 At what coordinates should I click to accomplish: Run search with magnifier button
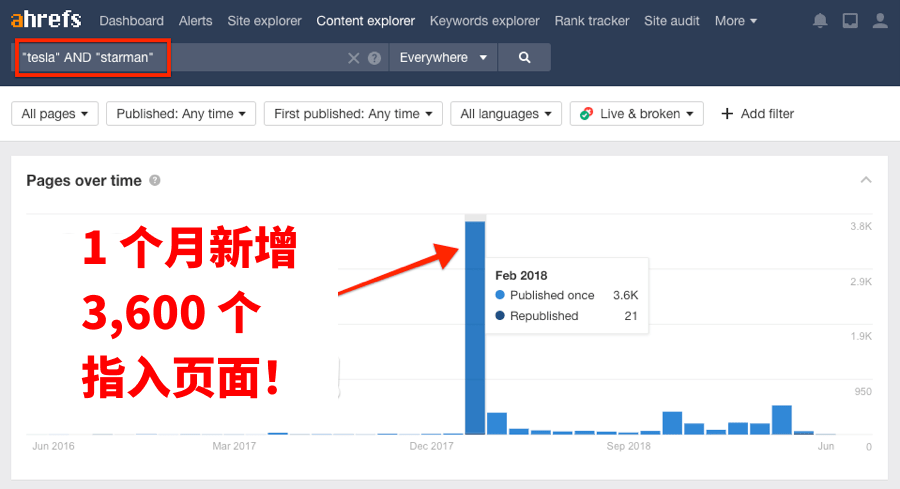tap(524, 57)
